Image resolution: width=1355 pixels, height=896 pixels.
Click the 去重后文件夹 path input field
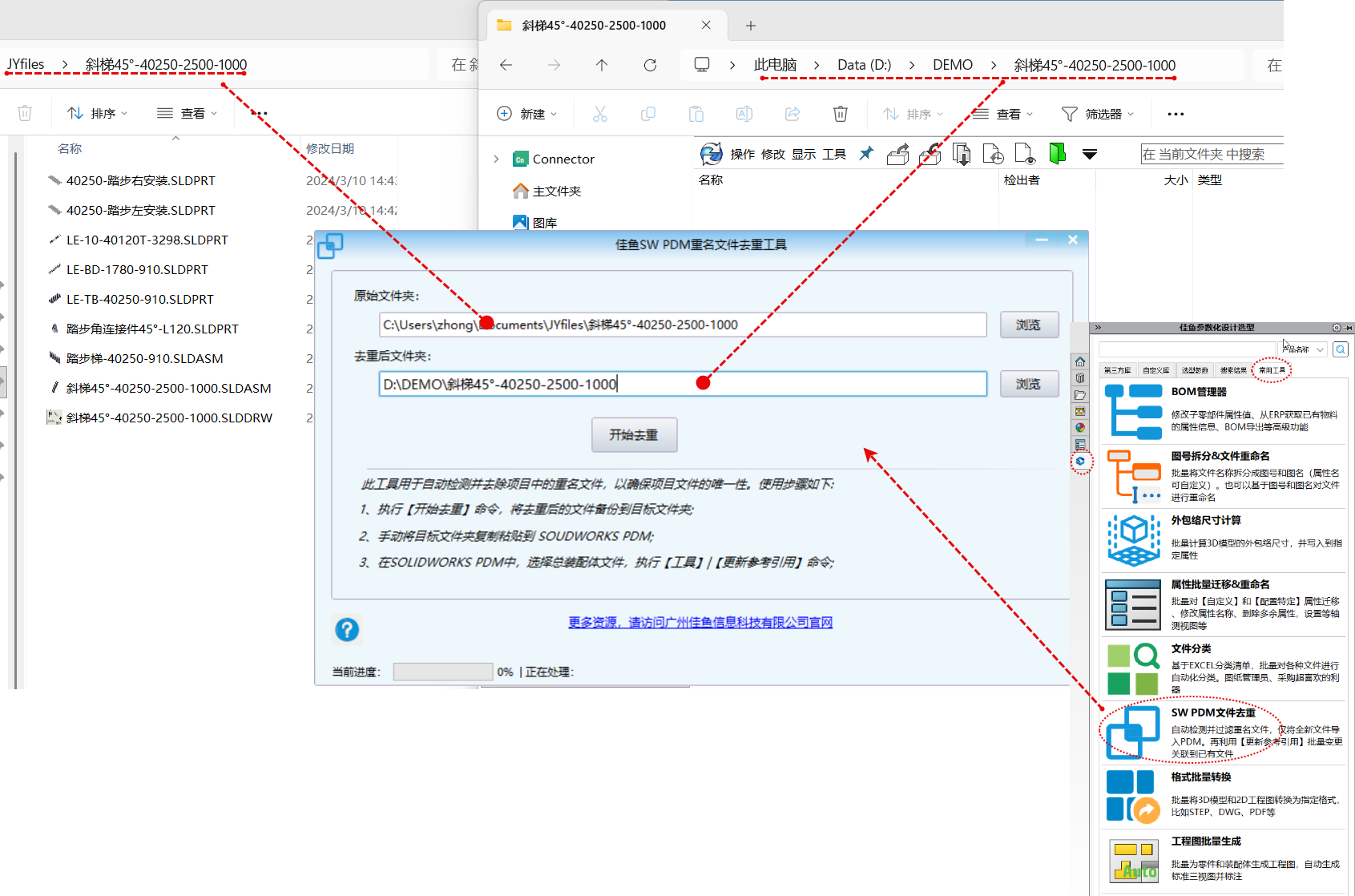coord(683,384)
